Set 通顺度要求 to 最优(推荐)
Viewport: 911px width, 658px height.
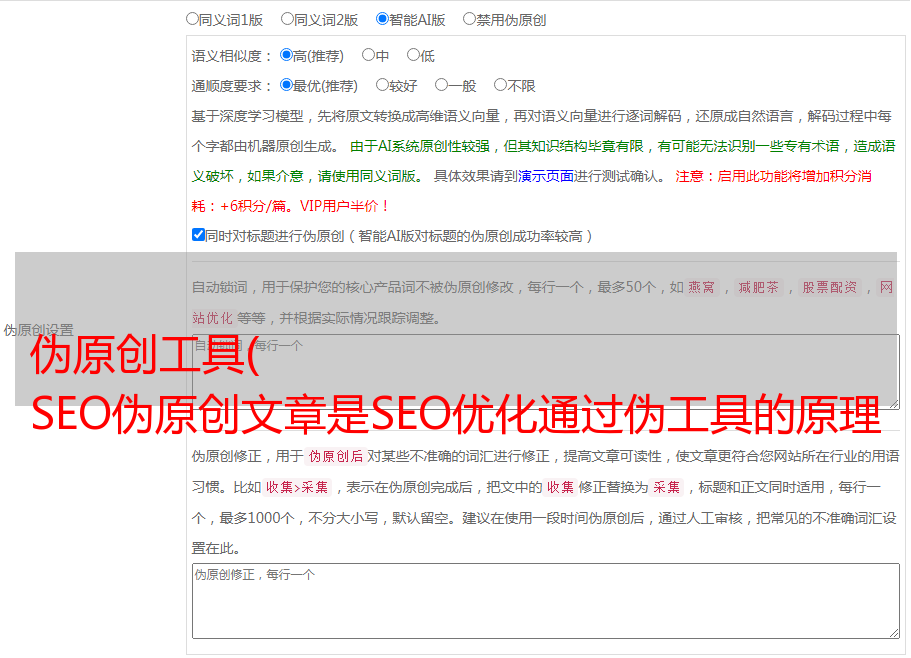286,85
